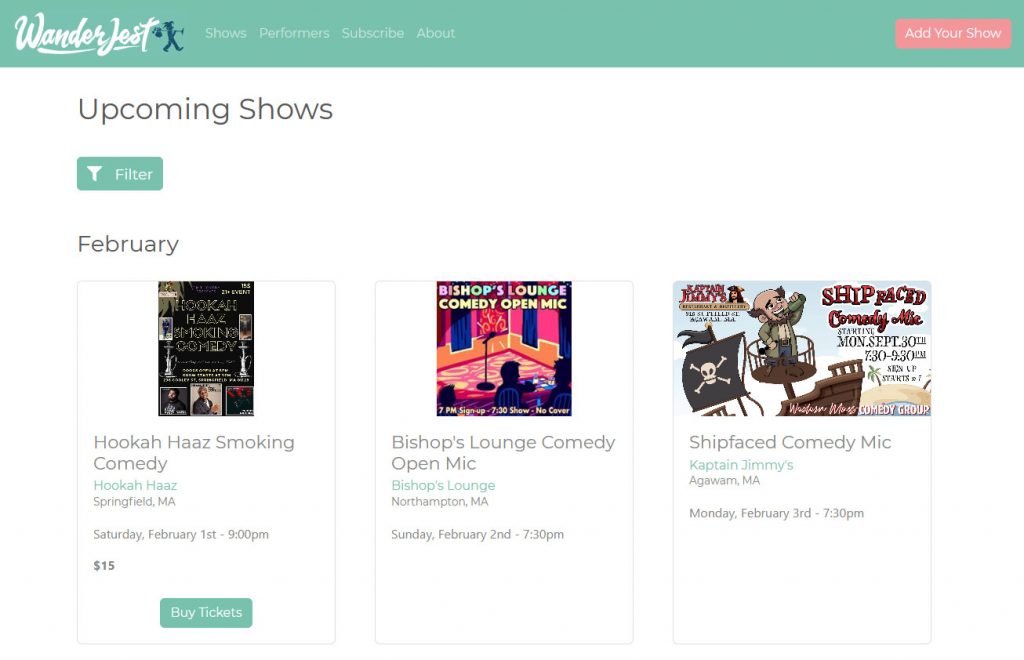Open the About page
Screen dimensions: 1024x660
436,33
